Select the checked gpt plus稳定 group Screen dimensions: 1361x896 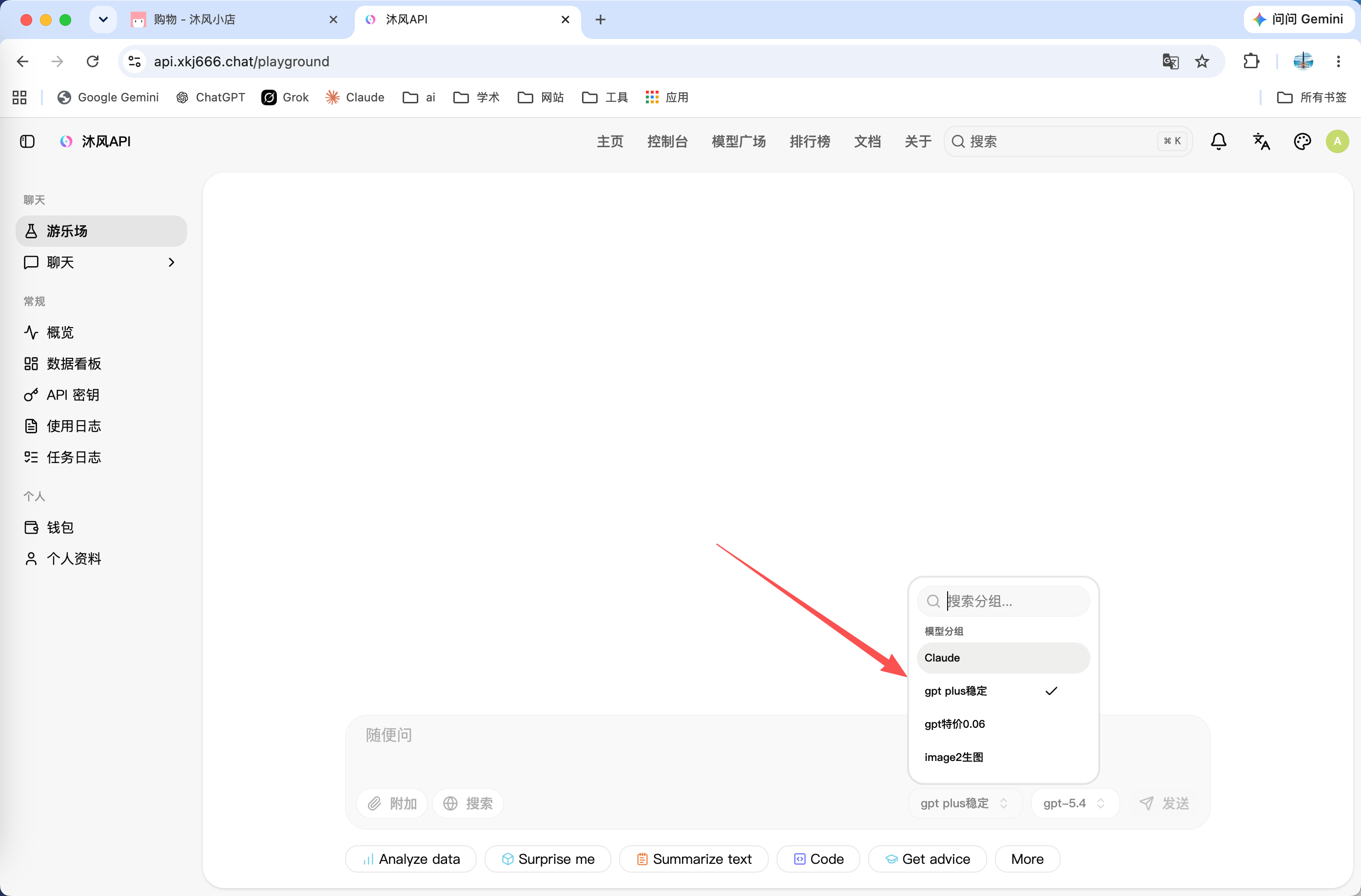click(1003, 691)
